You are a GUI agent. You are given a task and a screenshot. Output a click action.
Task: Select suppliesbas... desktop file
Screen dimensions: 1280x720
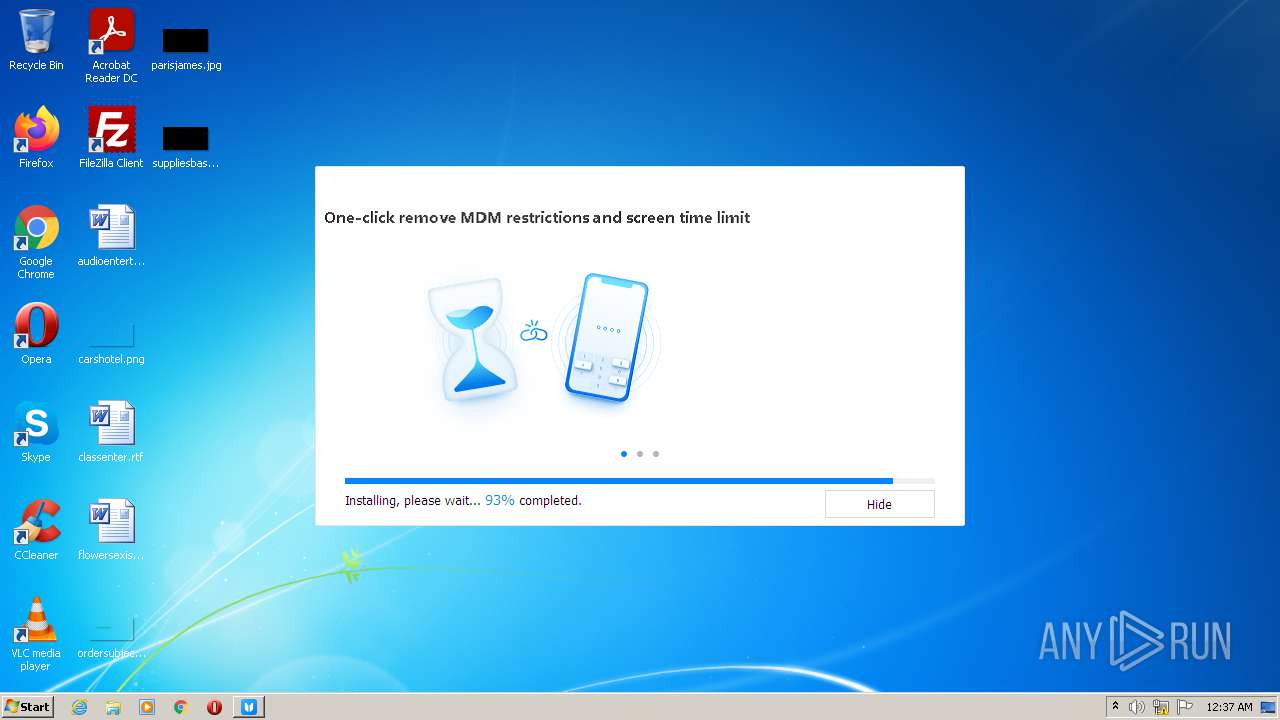click(x=186, y=146)
